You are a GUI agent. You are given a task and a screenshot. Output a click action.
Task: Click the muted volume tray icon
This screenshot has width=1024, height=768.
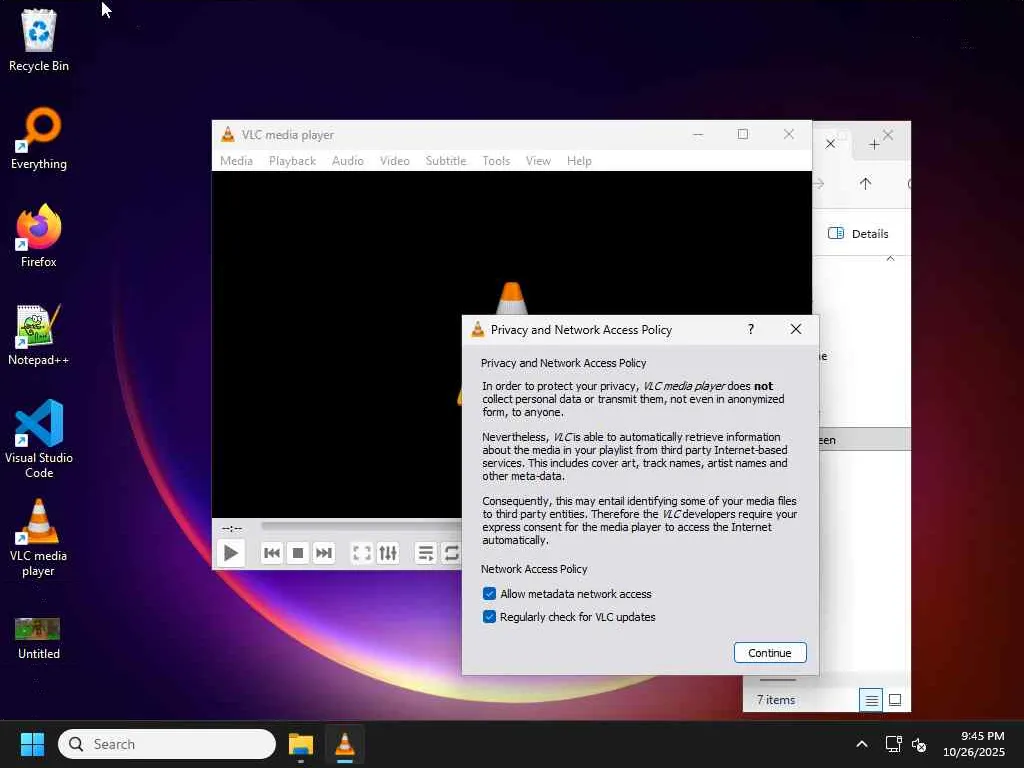919,744
